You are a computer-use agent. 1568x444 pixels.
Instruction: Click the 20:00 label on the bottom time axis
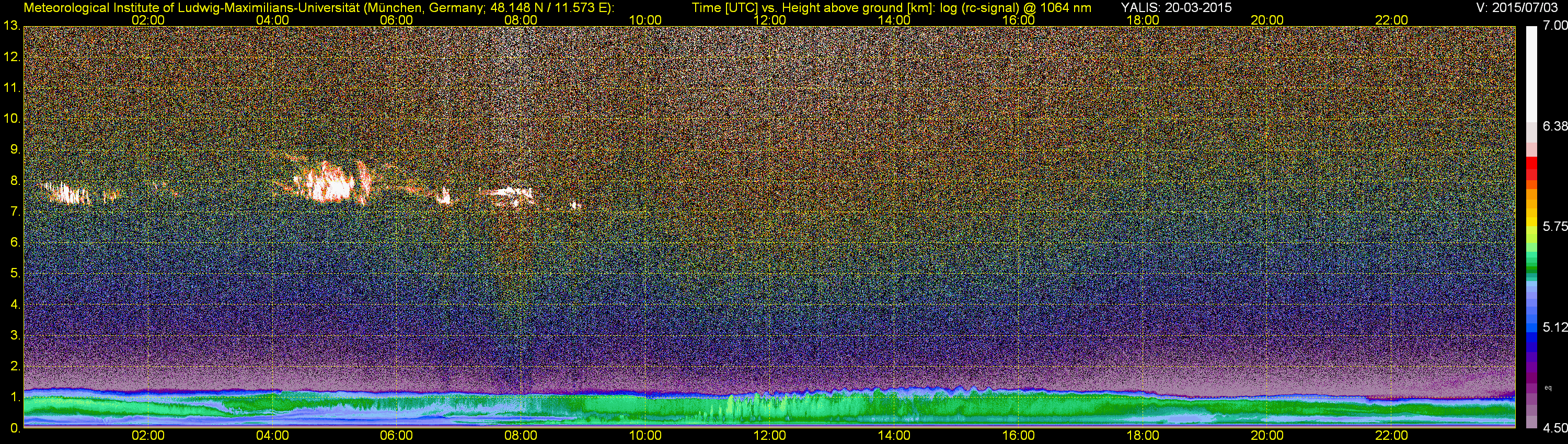1267,436
